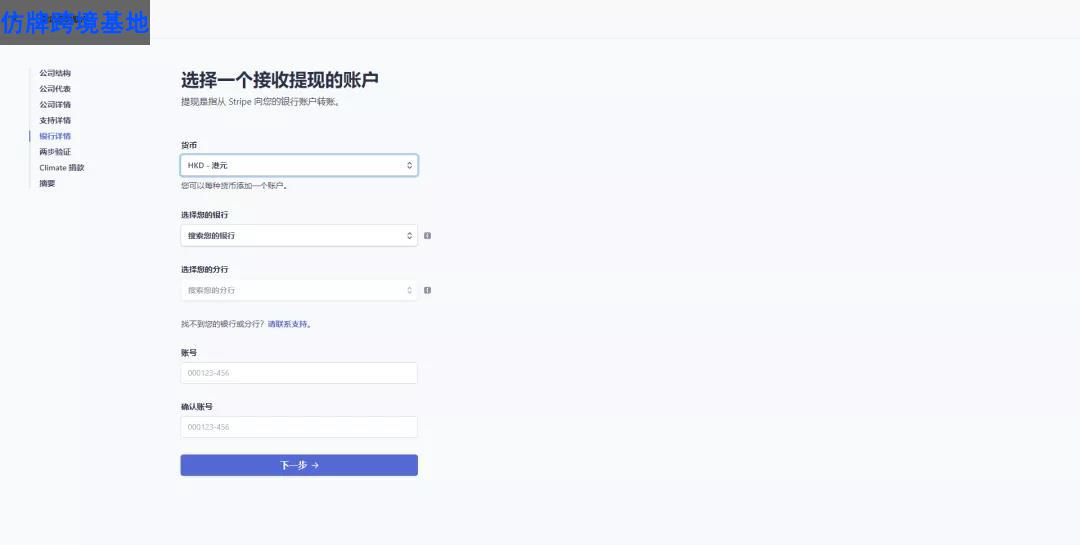Focus the 账号 input field
Viewport: 1080px width, 545px height.
pyautogui.click(x=298, y=373)
